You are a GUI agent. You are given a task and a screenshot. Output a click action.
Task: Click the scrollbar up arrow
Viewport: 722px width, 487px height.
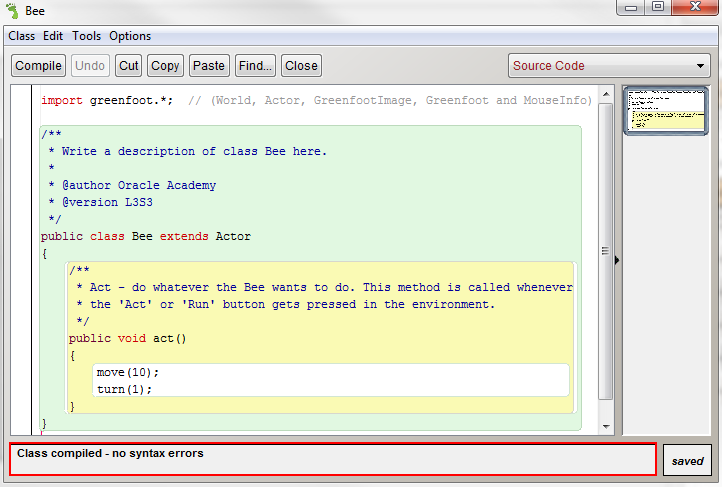click(606, 94)
